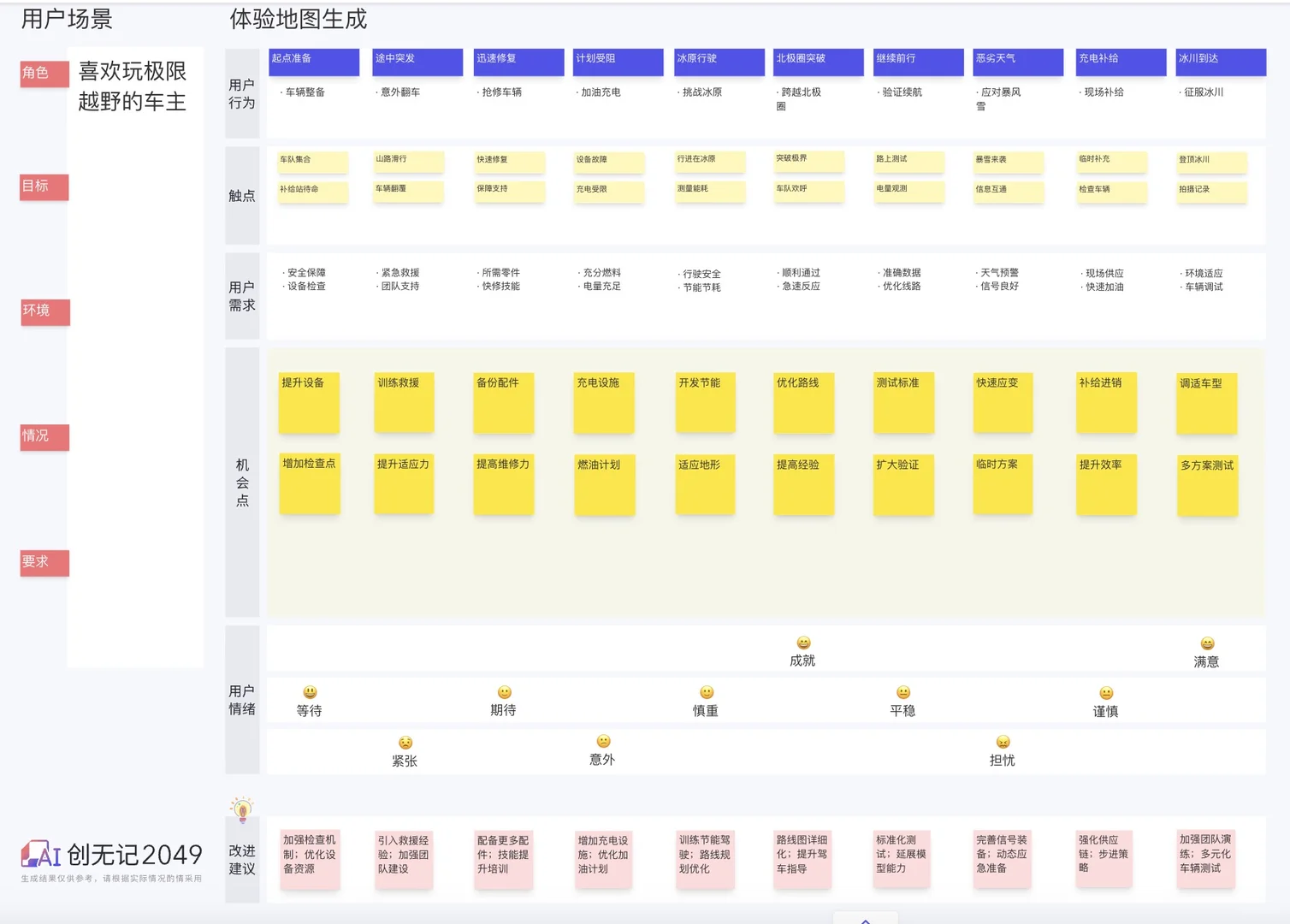This screenshot has width=1290, height=924.
Task: Select the 优化路线 opportunity sticky note
Action: coord(804,402)
